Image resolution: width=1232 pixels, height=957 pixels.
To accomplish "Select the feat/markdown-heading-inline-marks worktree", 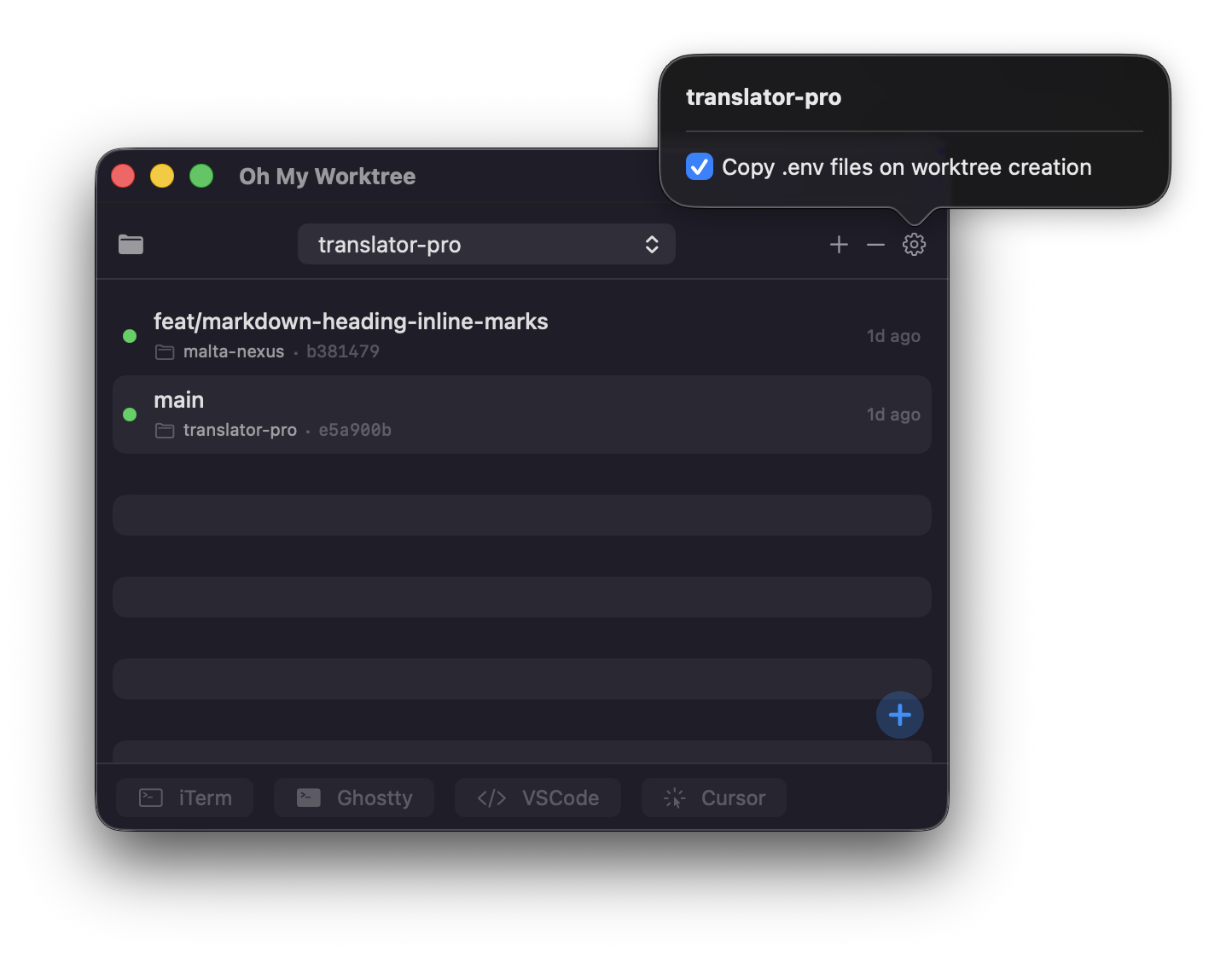I will point(521,334).
